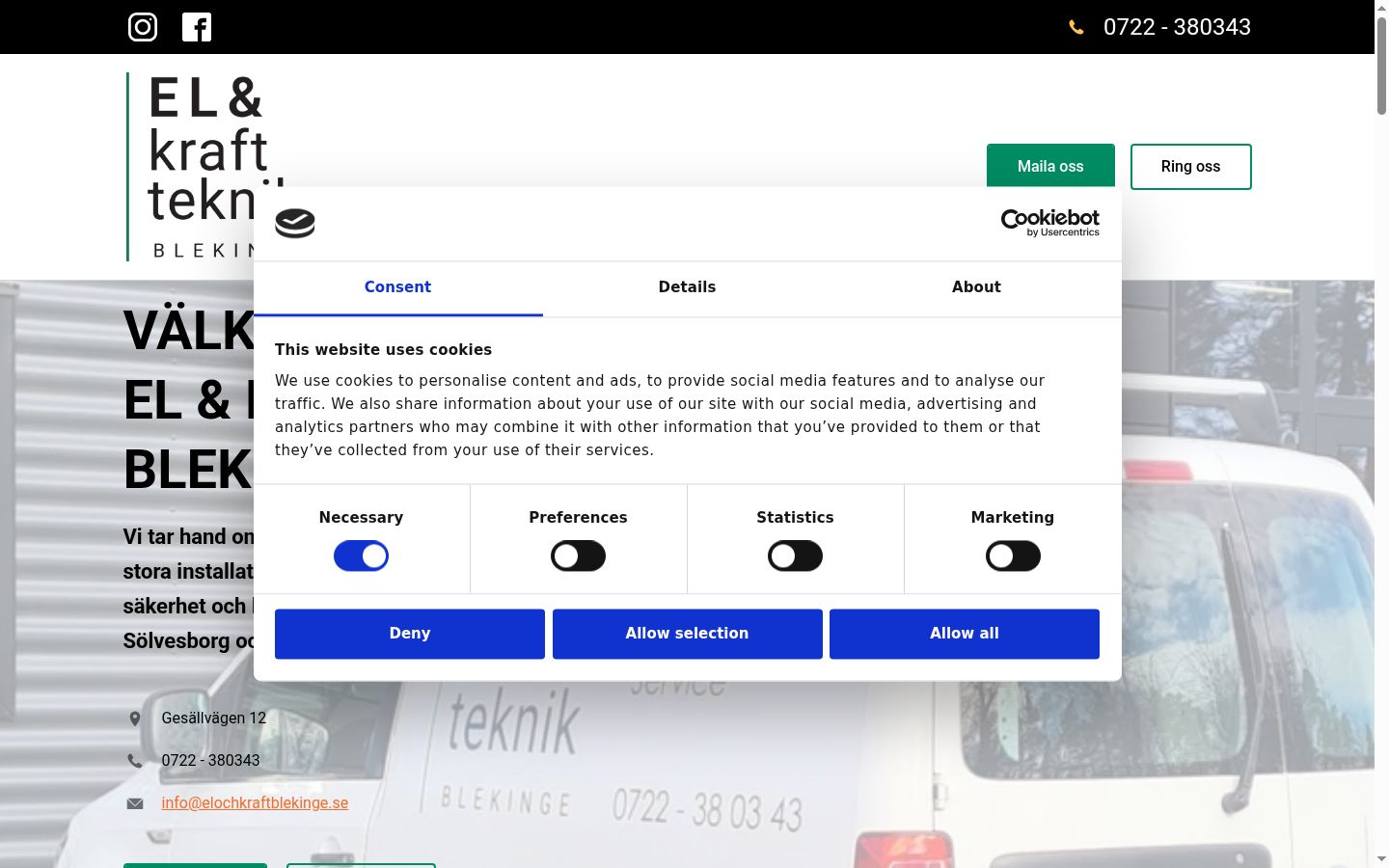
Task: Click the scrollbar up arrow
Action: click(1381, 8)
